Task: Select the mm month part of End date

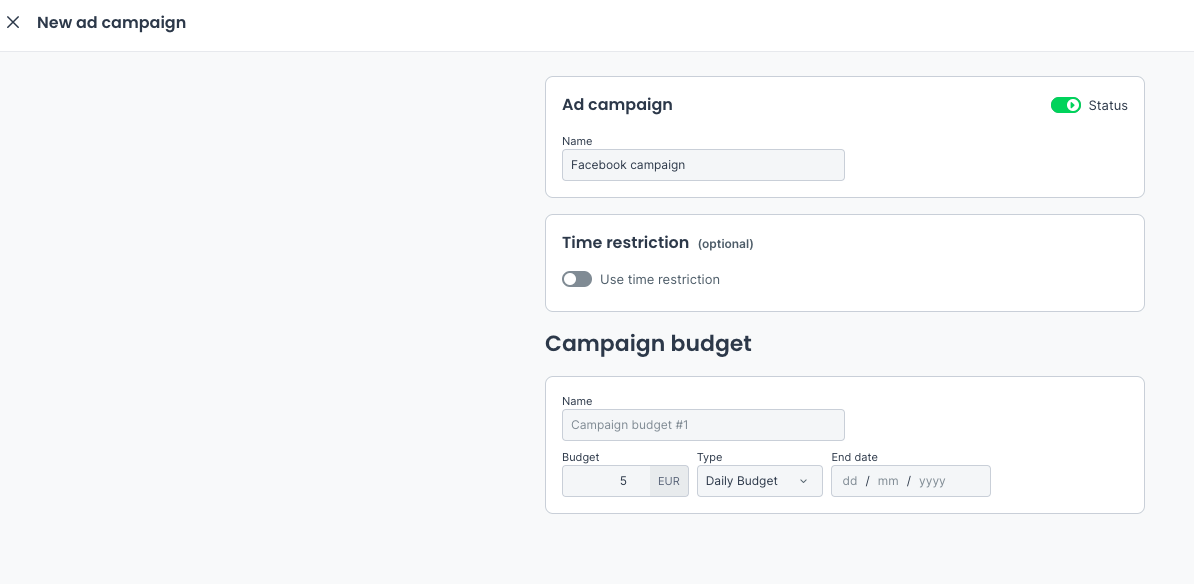Action: [x=888, y=481]
